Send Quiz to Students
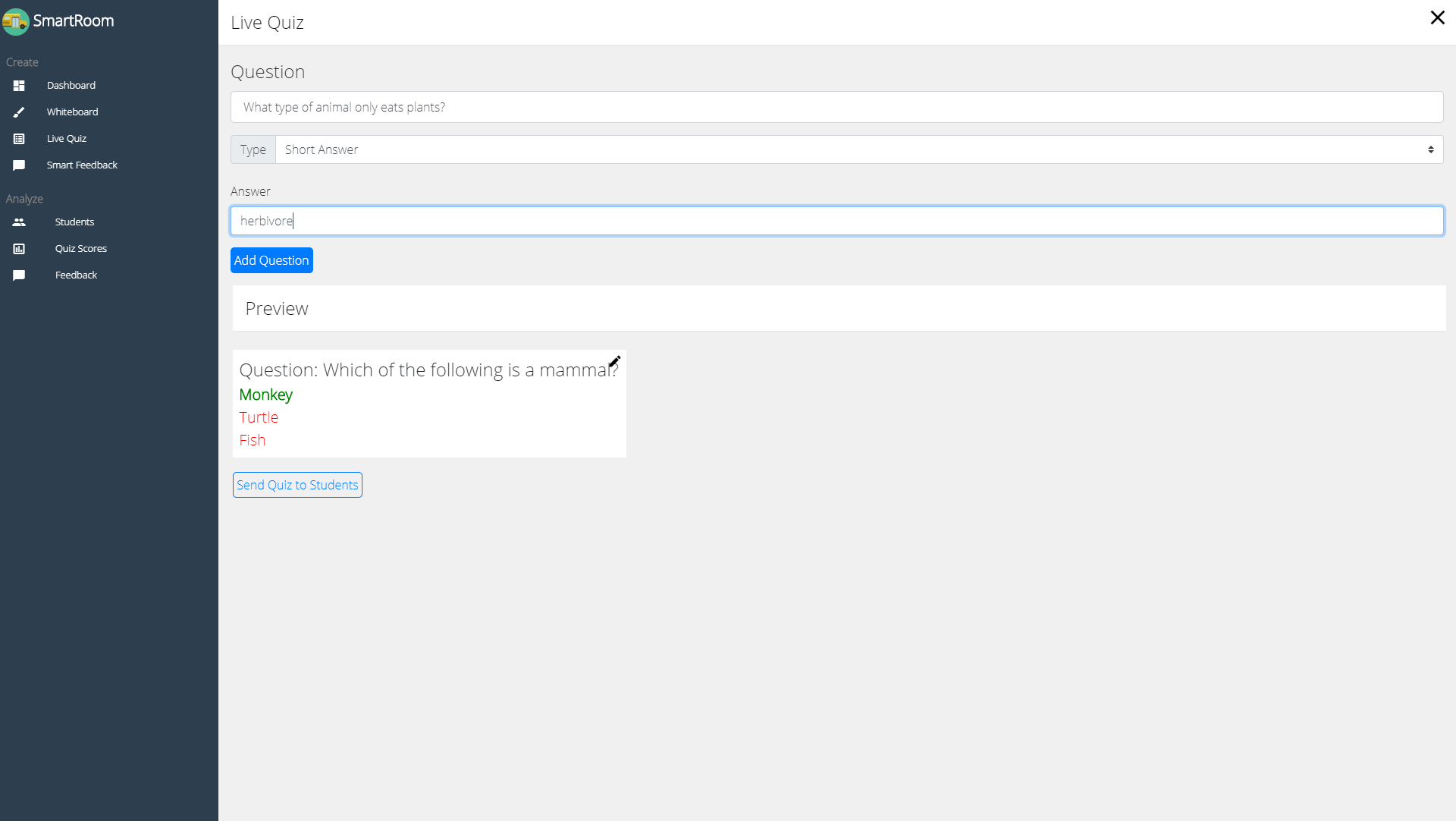 point(297,485)
